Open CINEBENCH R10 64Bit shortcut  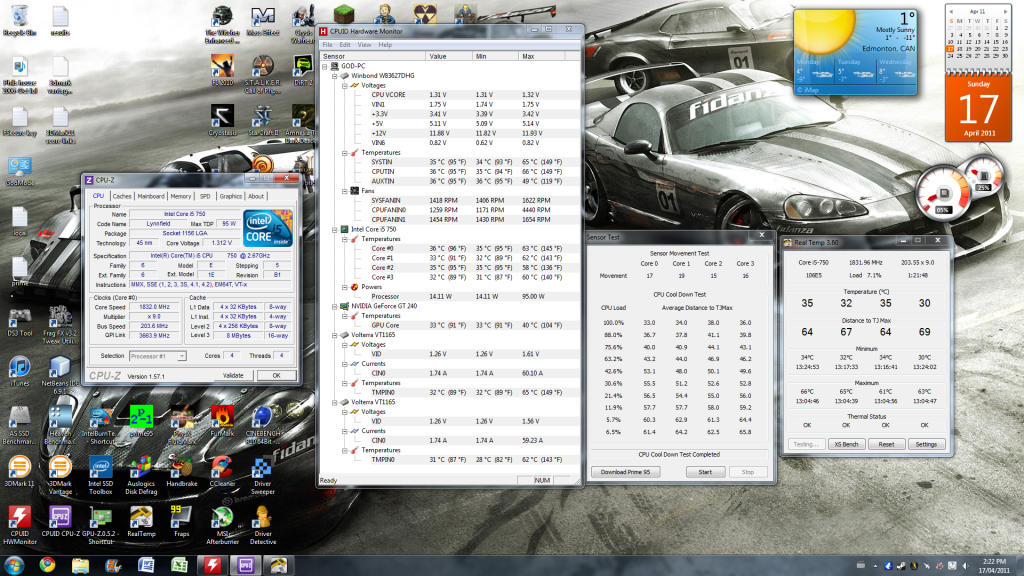coord(263,425)
